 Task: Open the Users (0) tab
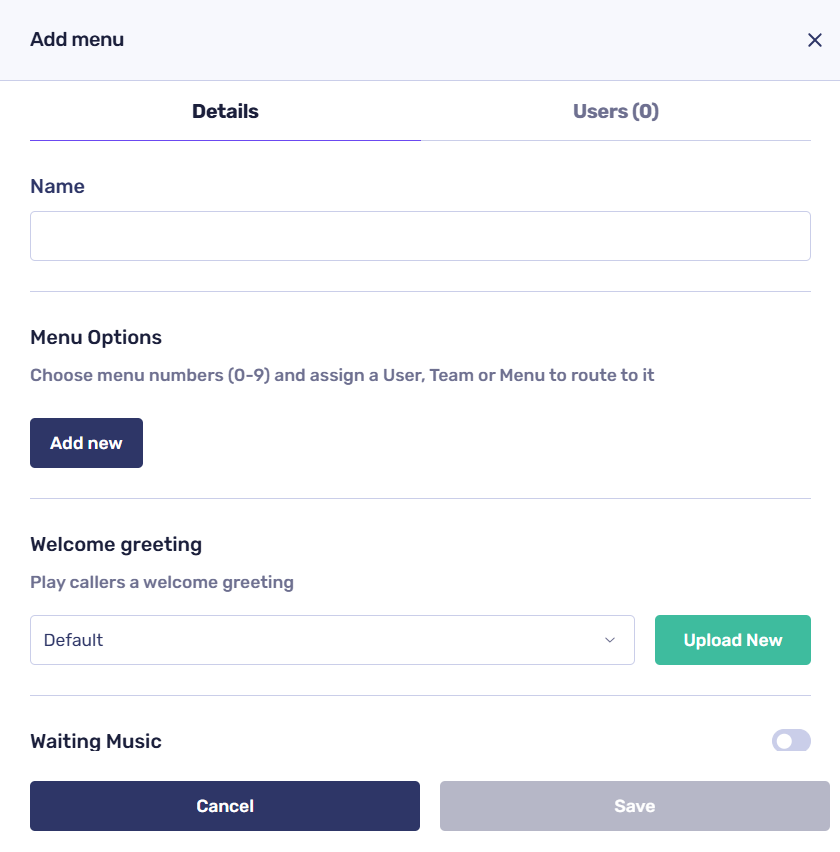[615, 112]
